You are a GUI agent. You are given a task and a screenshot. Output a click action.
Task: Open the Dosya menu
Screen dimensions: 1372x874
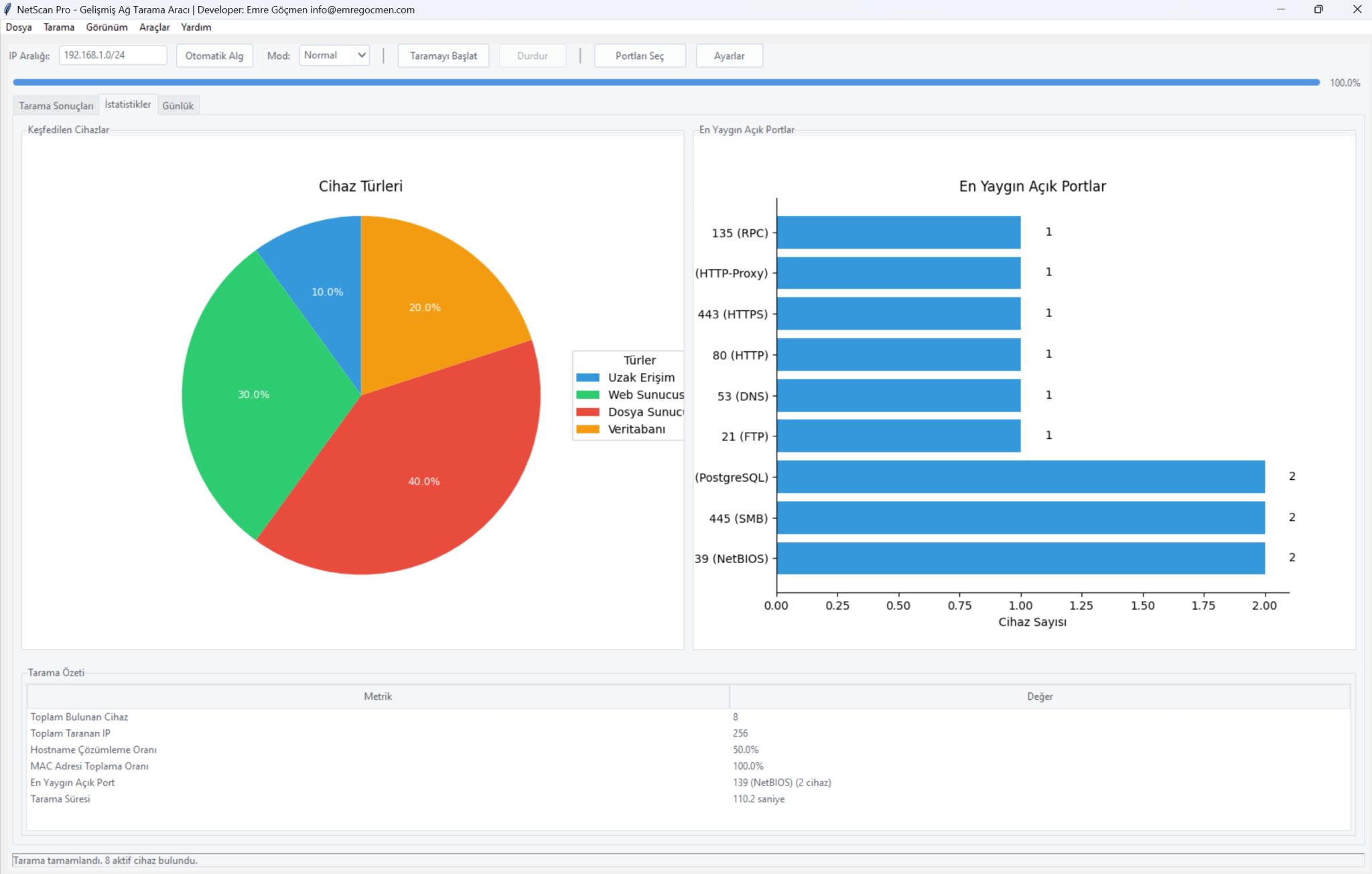point(19,27)
